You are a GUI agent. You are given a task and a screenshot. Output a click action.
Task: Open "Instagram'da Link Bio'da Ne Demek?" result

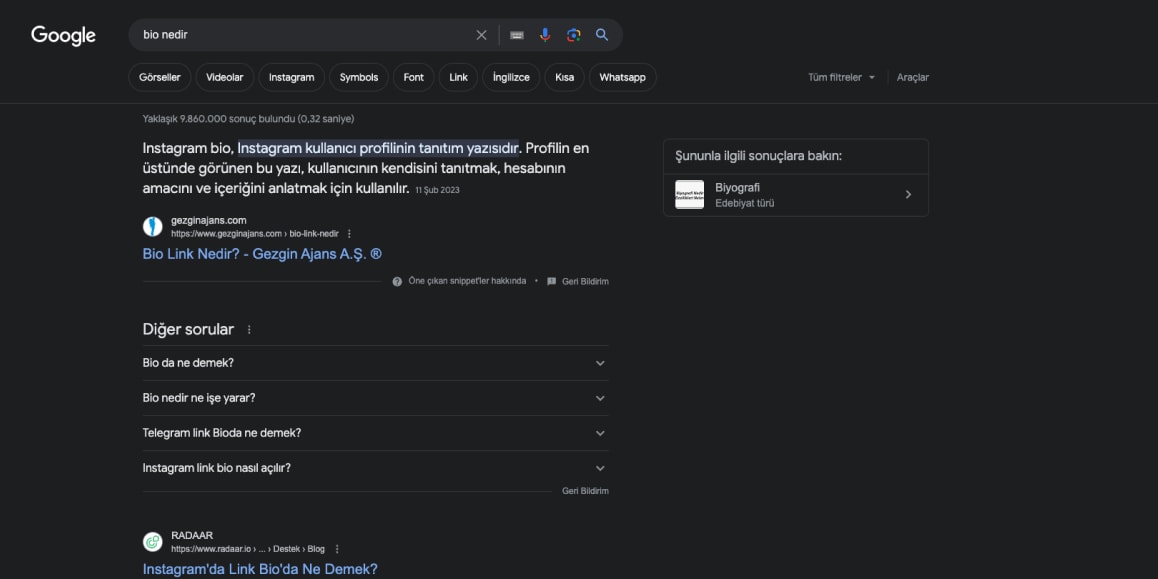click(260, 569)
